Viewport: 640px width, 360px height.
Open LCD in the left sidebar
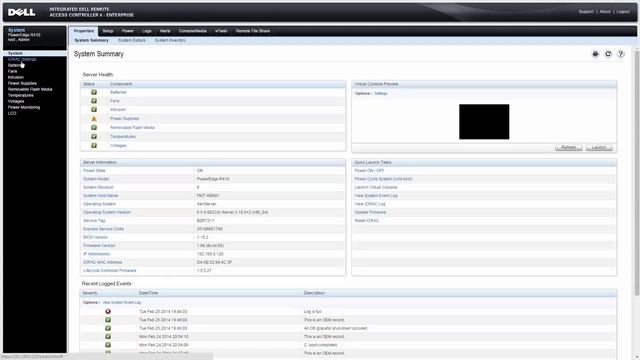(x=12, y=113)
